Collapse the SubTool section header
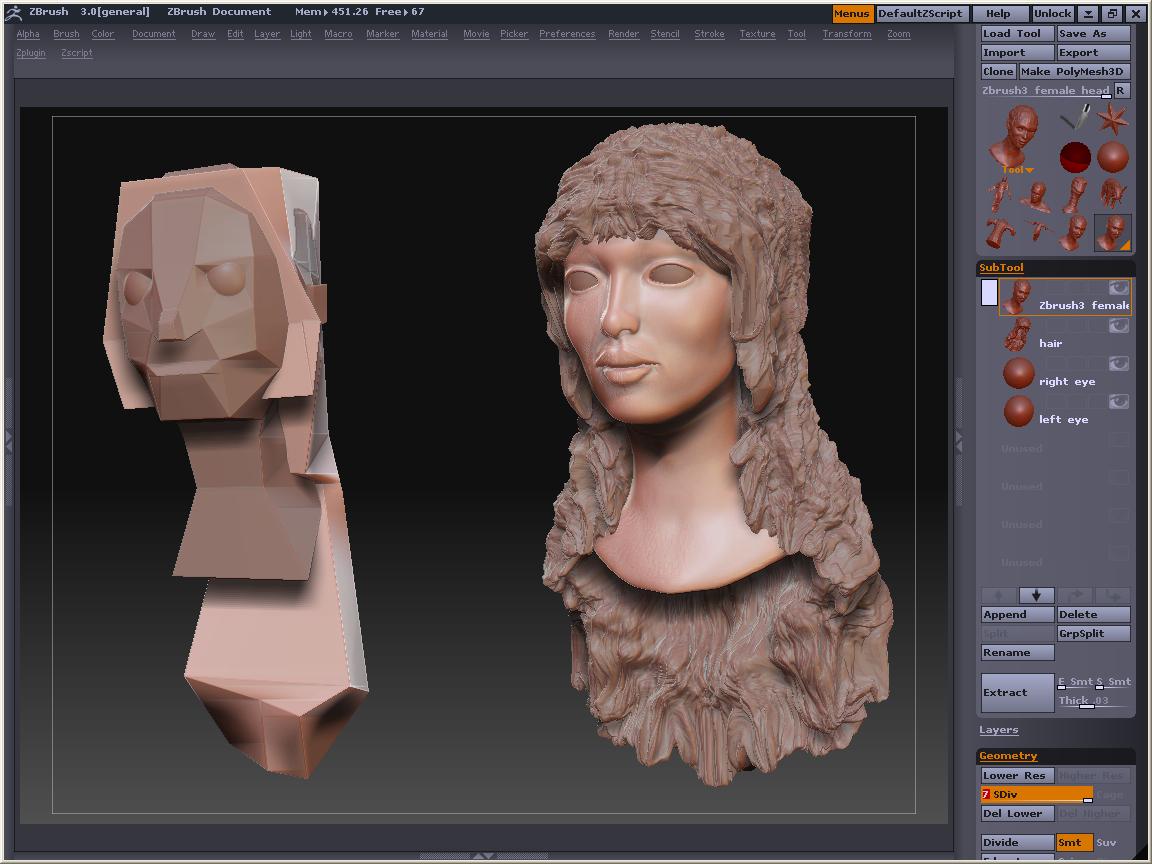The height and width of the screenshot is (864, 1152). (x=1001, y=267)
